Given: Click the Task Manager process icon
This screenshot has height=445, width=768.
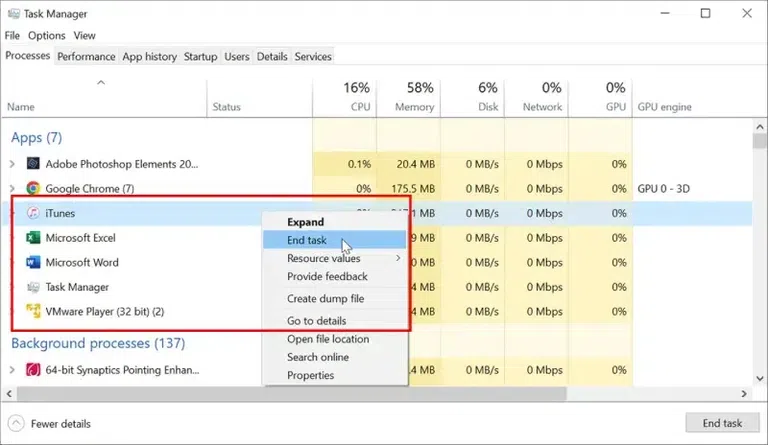Looking at the screenshot, I should tap(33, 287).
